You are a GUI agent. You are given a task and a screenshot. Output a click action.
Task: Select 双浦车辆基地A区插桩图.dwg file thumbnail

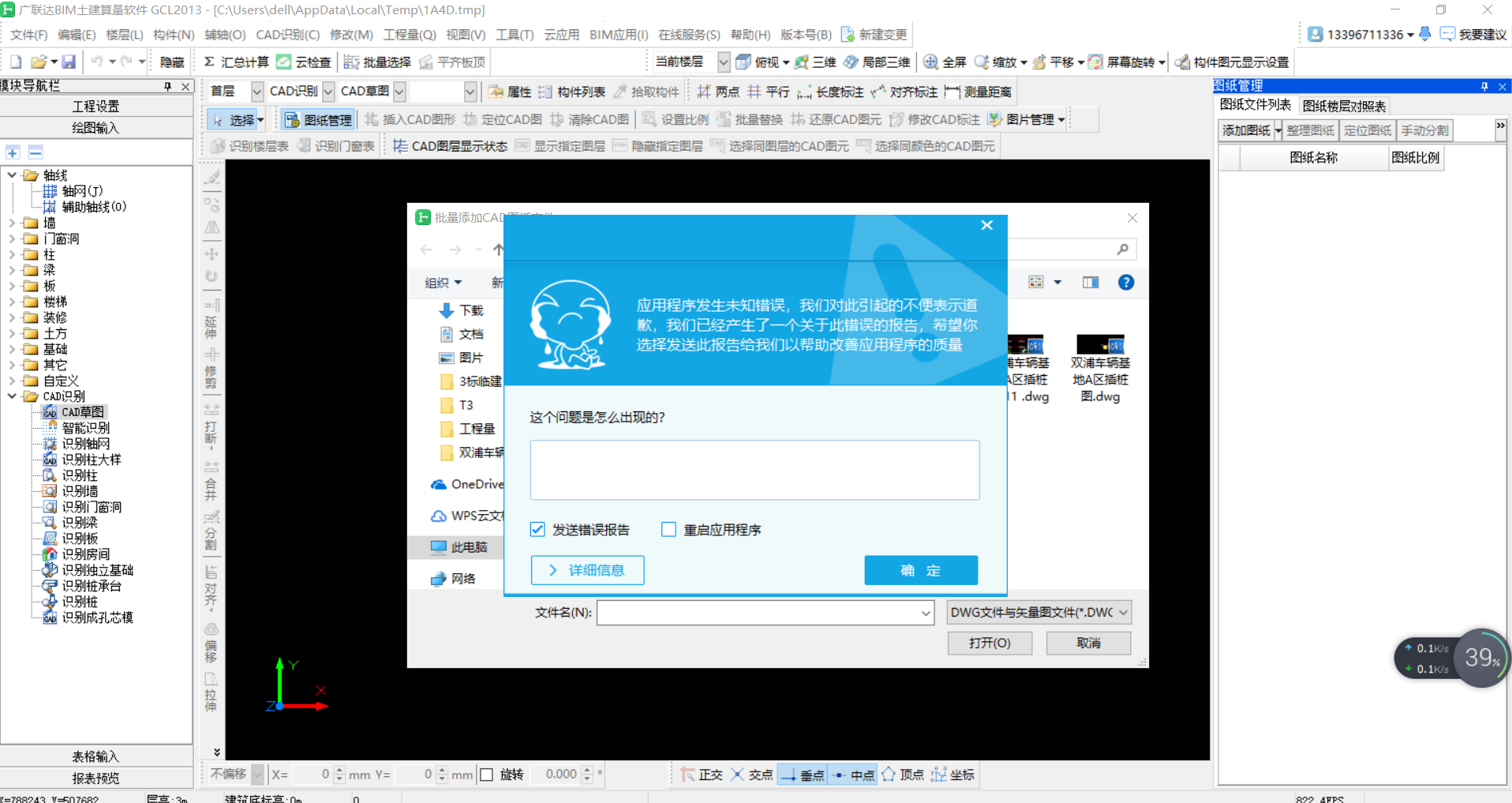1100,369
